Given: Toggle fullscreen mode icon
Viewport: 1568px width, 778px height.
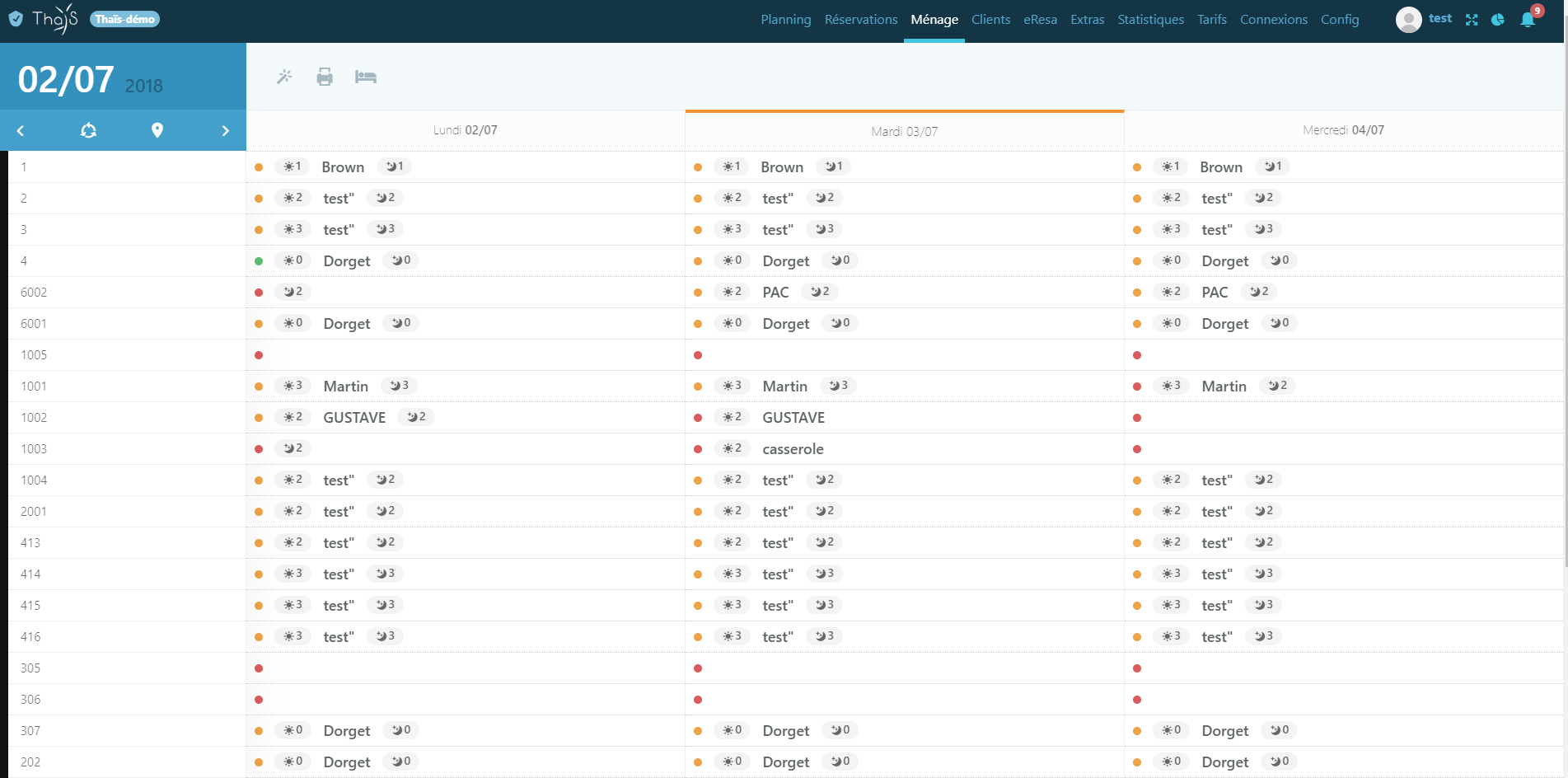Looking at the screenshot, I should 1472,20.
